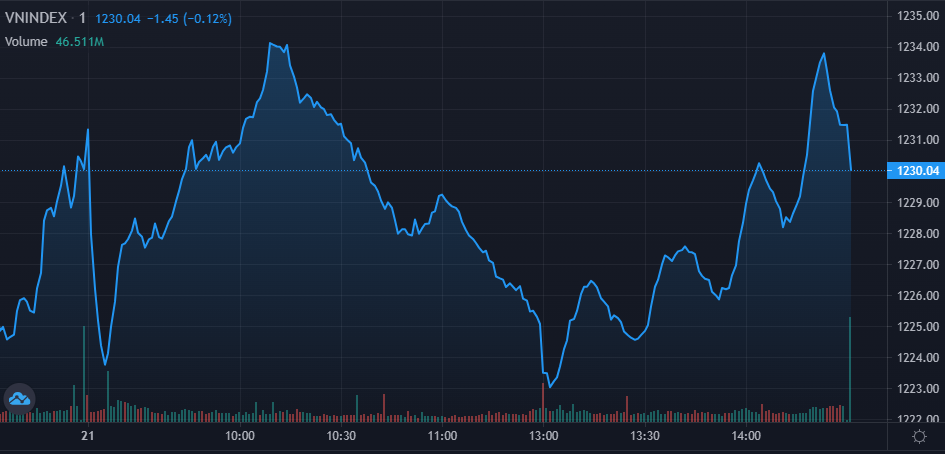Click the 13:00 time axis label
Screen dimensions: 945x454
[543, 436]
